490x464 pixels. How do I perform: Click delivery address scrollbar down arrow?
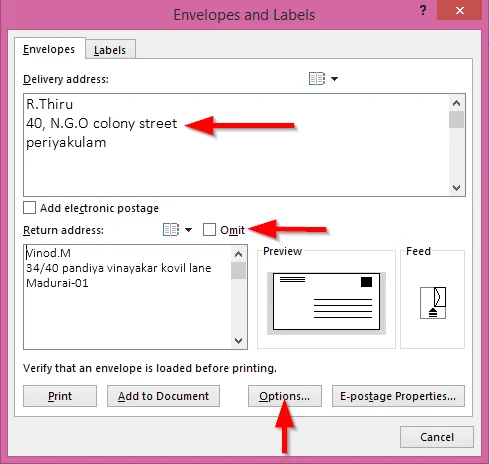coord(457,188)
